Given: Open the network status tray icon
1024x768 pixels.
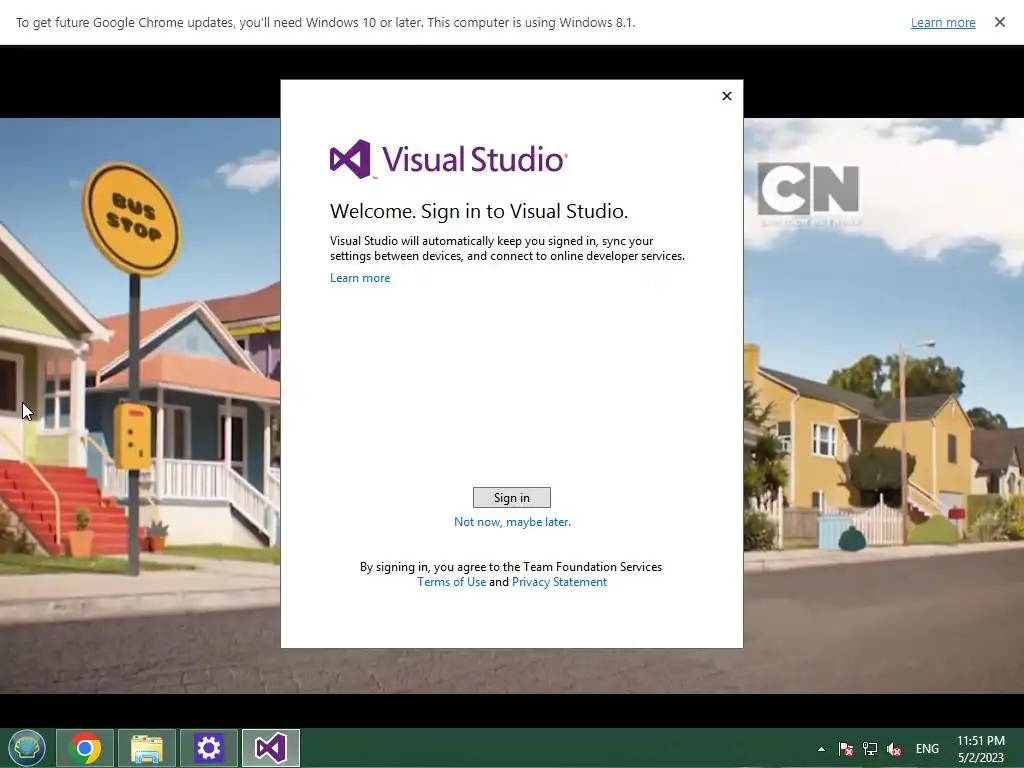Looking at the screenshot, I should click(870, 749).
